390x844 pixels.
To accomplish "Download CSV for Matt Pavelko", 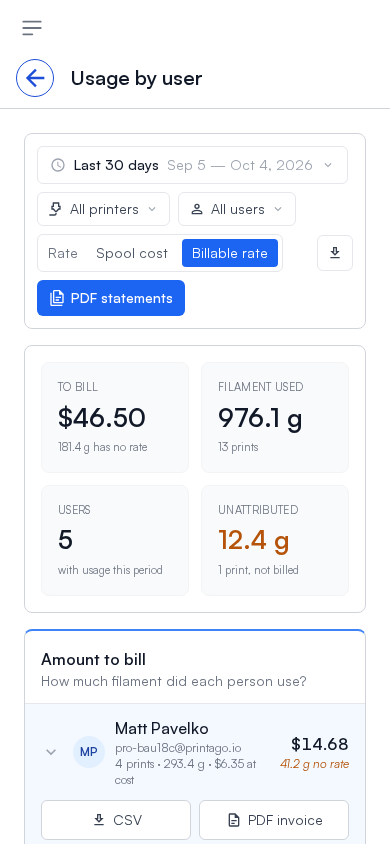I will coord(116,820).
